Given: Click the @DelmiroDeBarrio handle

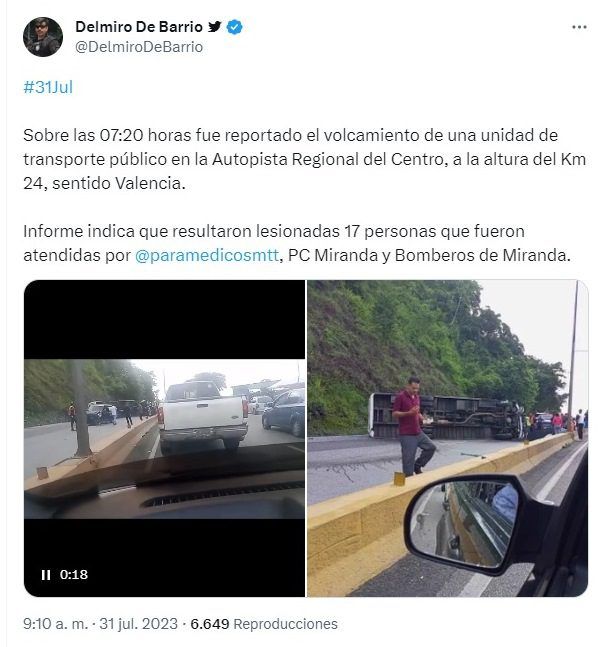Looking at the screenshot, I should click(139, 47).
